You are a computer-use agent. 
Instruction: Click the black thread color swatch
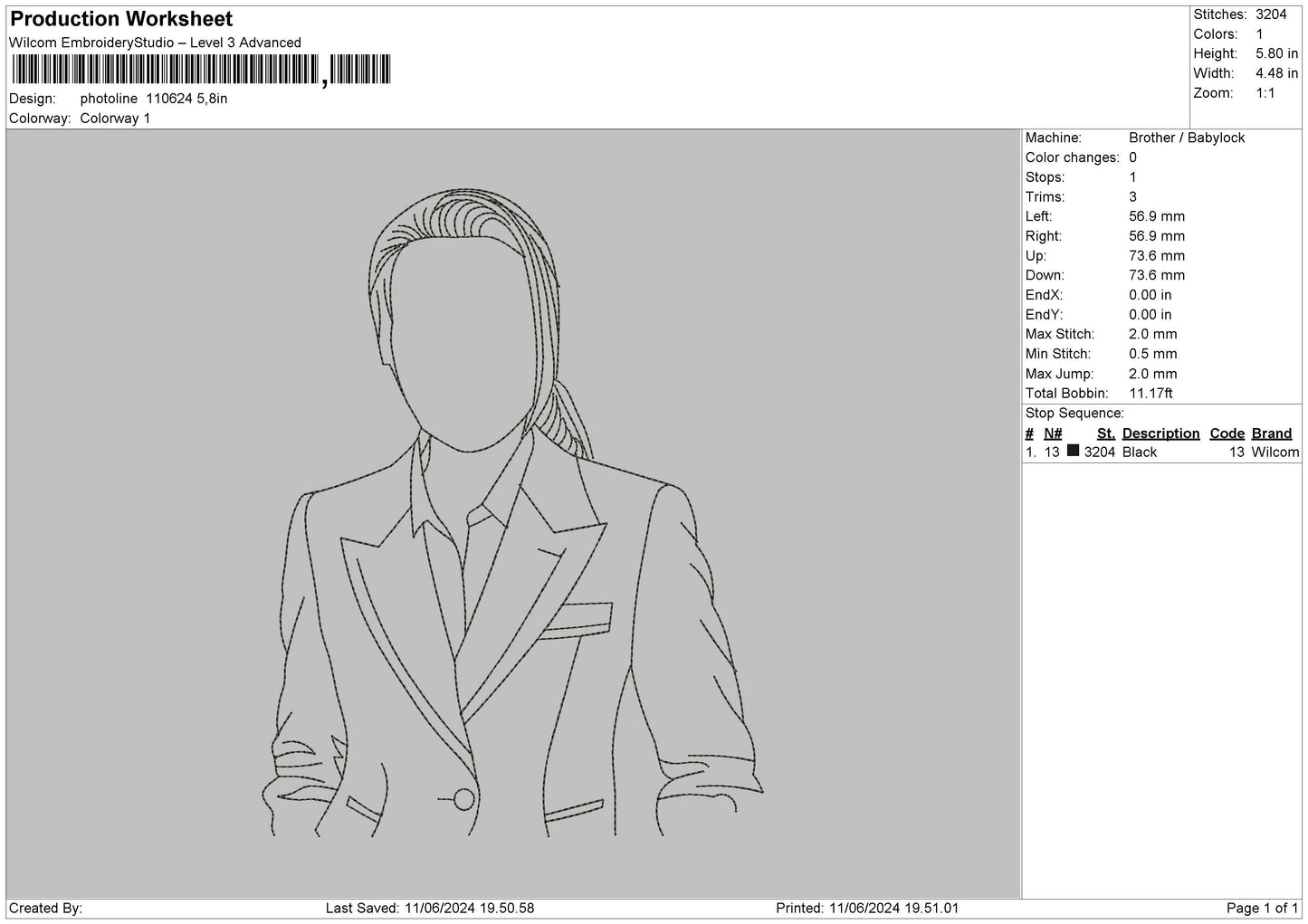(1074, 451)
